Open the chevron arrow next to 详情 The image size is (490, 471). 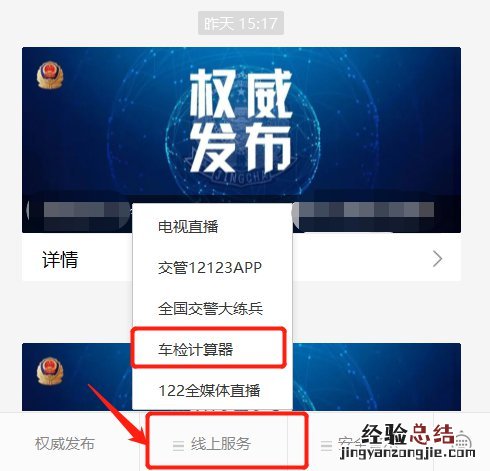coord(437,259)
